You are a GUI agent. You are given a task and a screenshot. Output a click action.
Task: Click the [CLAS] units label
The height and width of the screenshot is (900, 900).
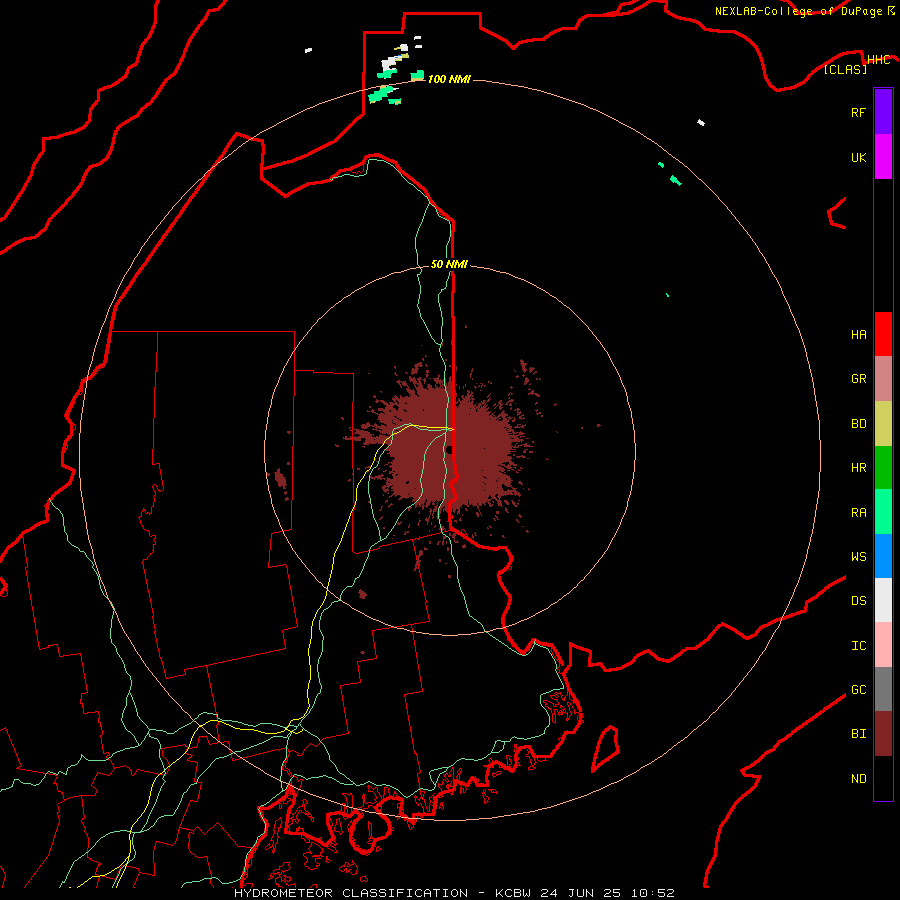(845, 69)
